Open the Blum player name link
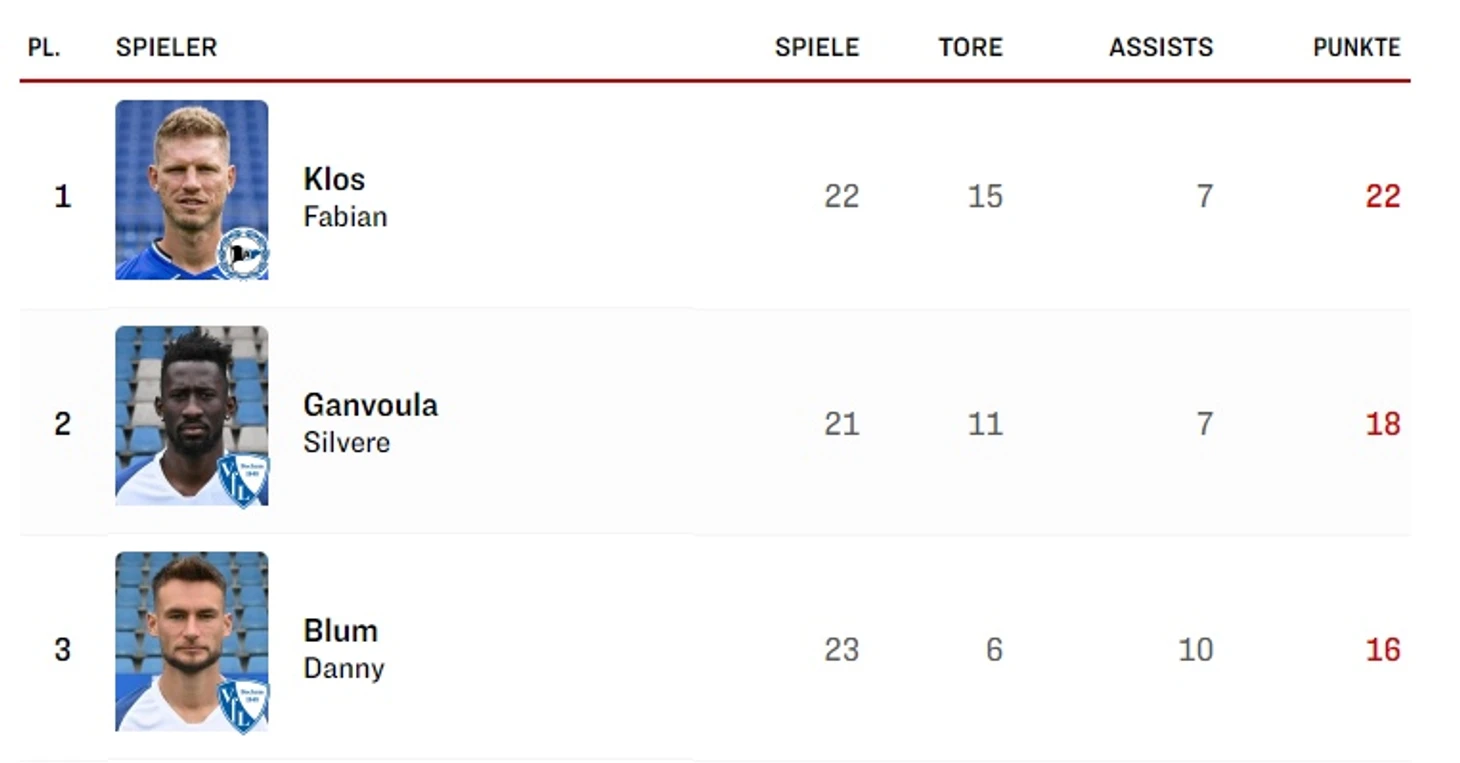The height and width of the screenshot is (763, 1460). [x=340, y=631]
